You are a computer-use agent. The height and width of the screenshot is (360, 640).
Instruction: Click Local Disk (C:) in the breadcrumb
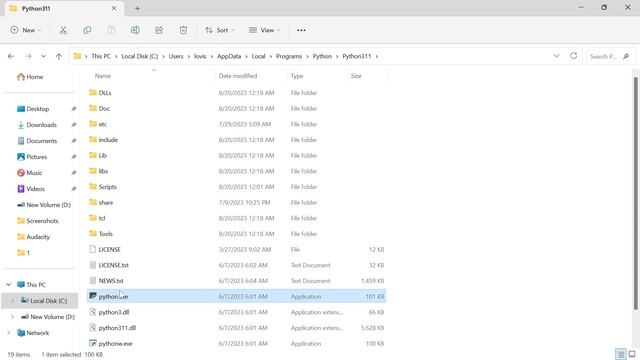pyautogui.click(x=140, y=56)
